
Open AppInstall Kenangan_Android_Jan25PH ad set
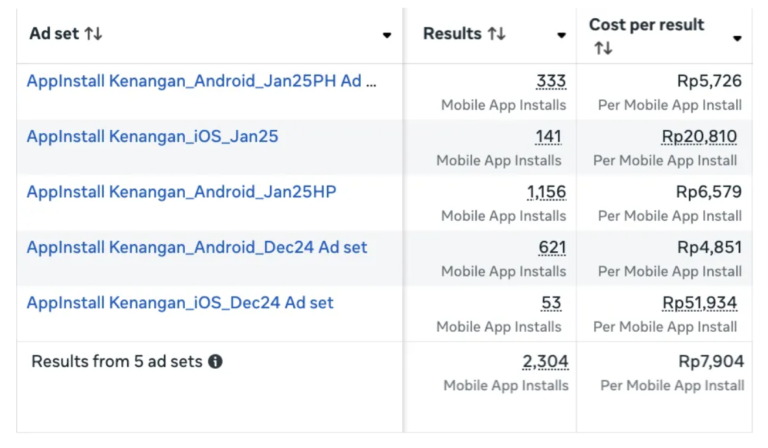click(x=201, y=81)
